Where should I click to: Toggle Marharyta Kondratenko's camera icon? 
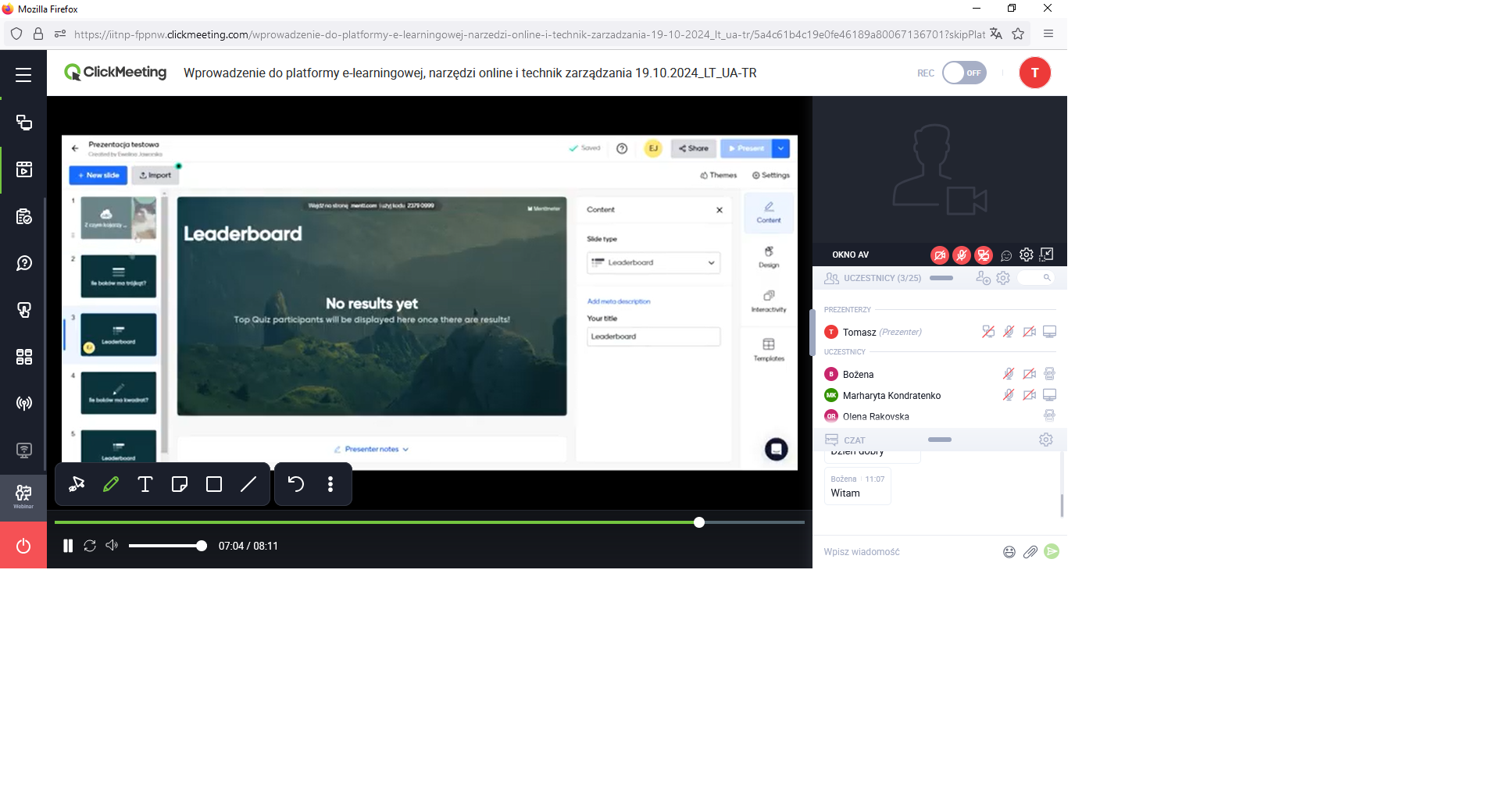click(x=1030, y=395)
